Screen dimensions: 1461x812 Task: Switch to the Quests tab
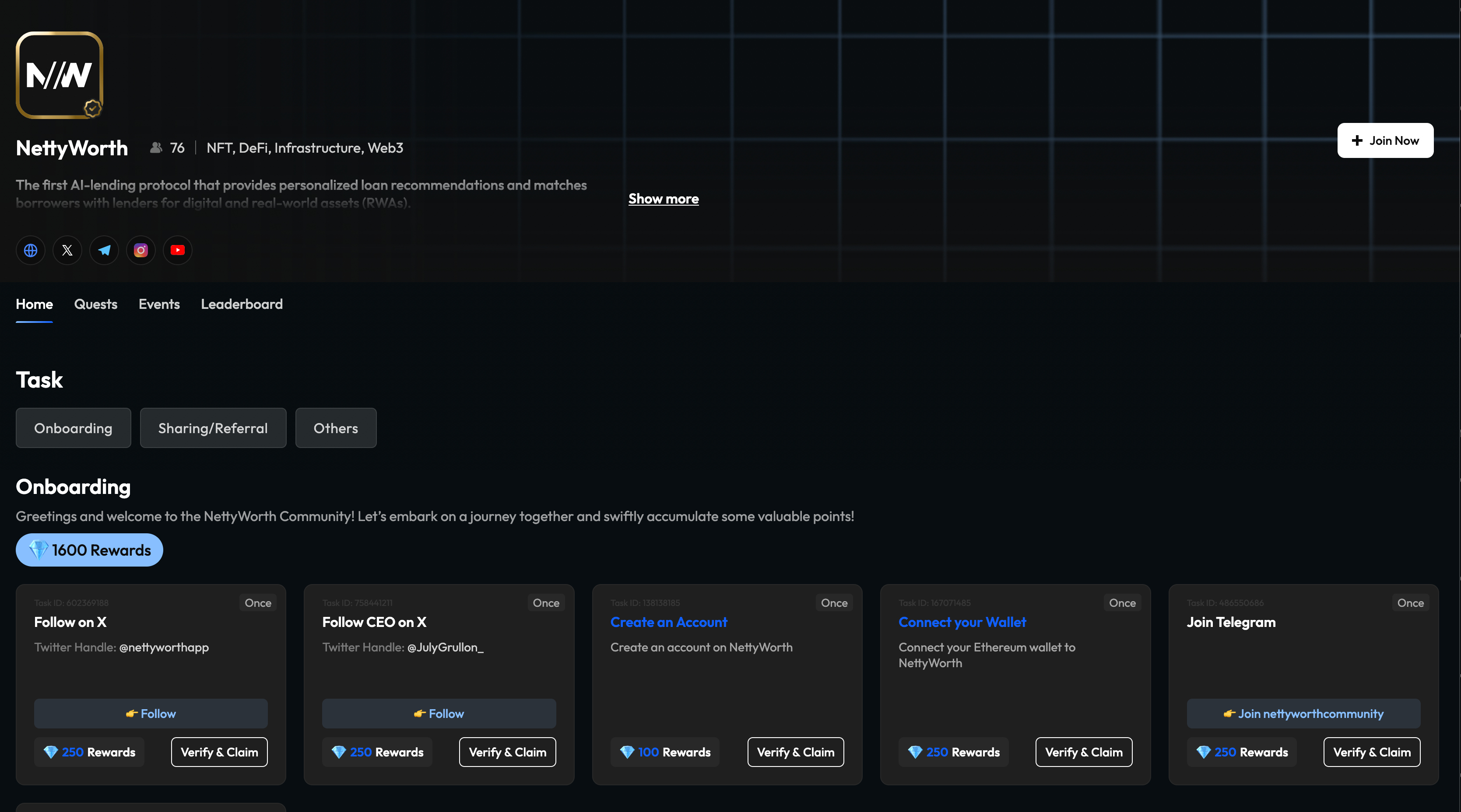point(95,304)
